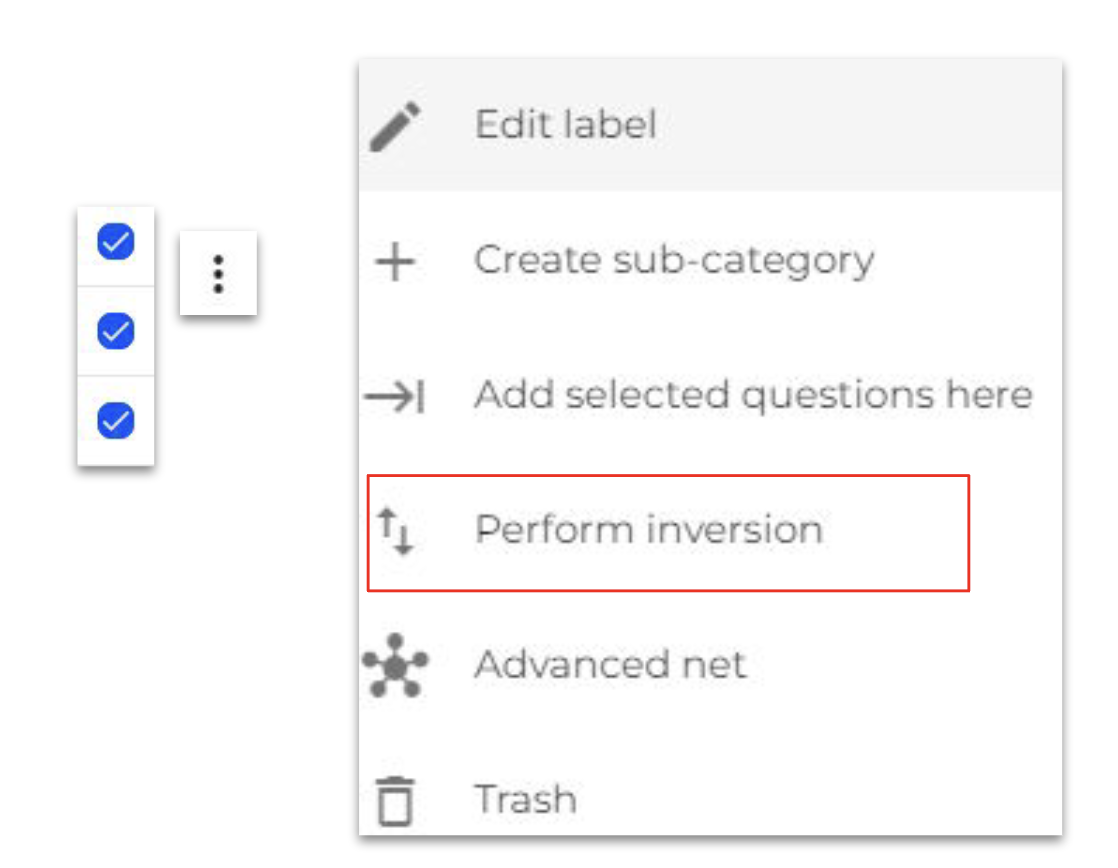This screenshot has height=868, width=1118.
Task: Uncheck the middle blue checkbox
Action: click(116, 331)
